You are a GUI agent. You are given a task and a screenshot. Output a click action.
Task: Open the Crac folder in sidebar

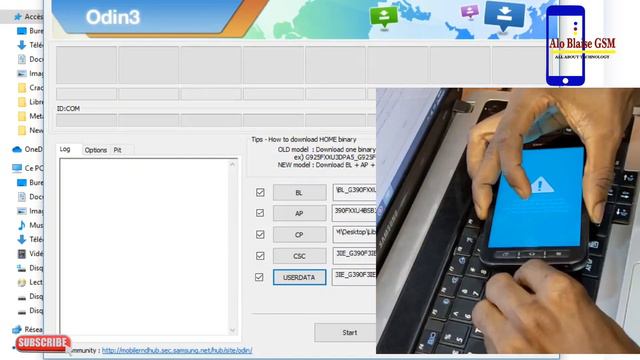22,88
